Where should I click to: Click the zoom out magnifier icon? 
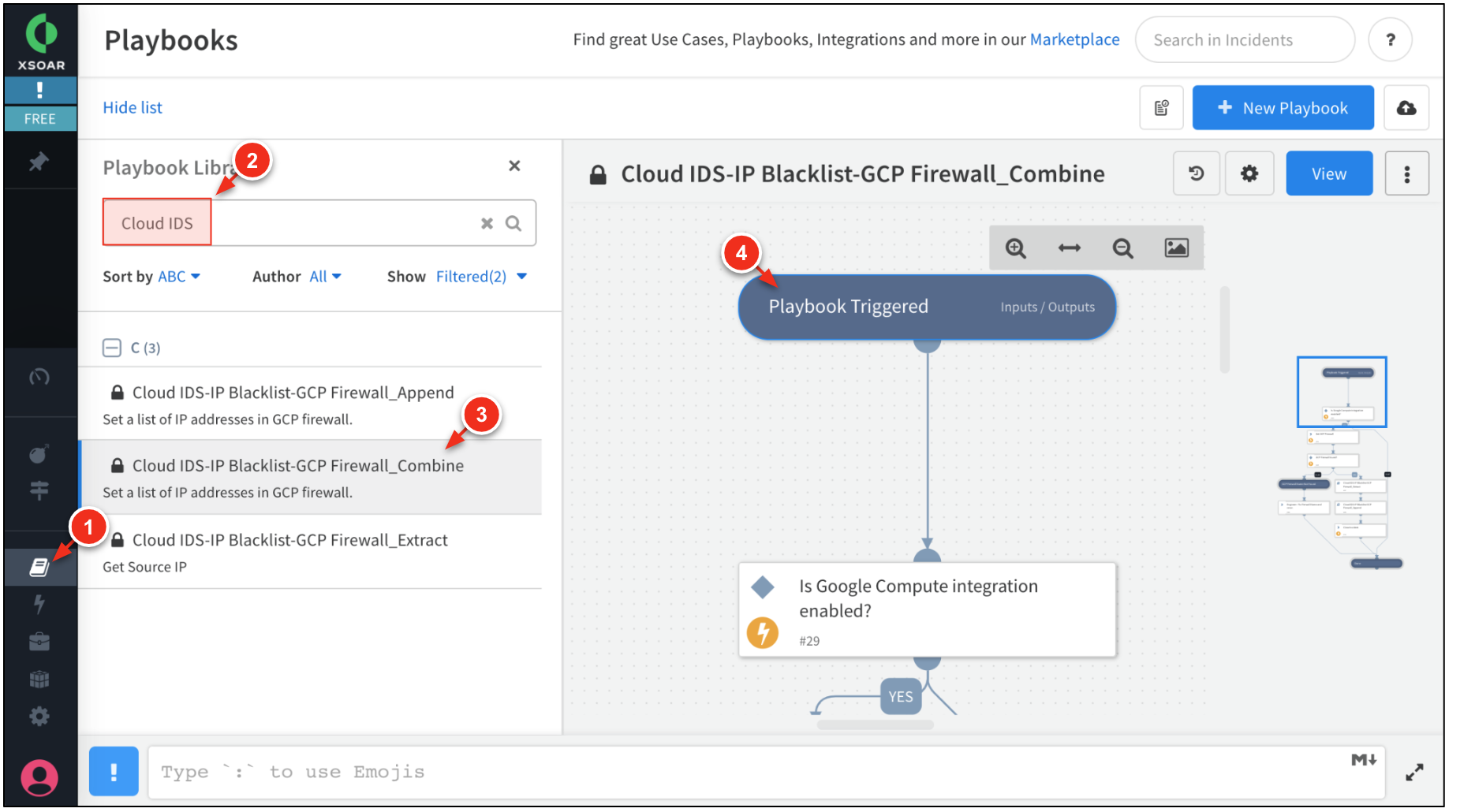(x=1122, y=248)
